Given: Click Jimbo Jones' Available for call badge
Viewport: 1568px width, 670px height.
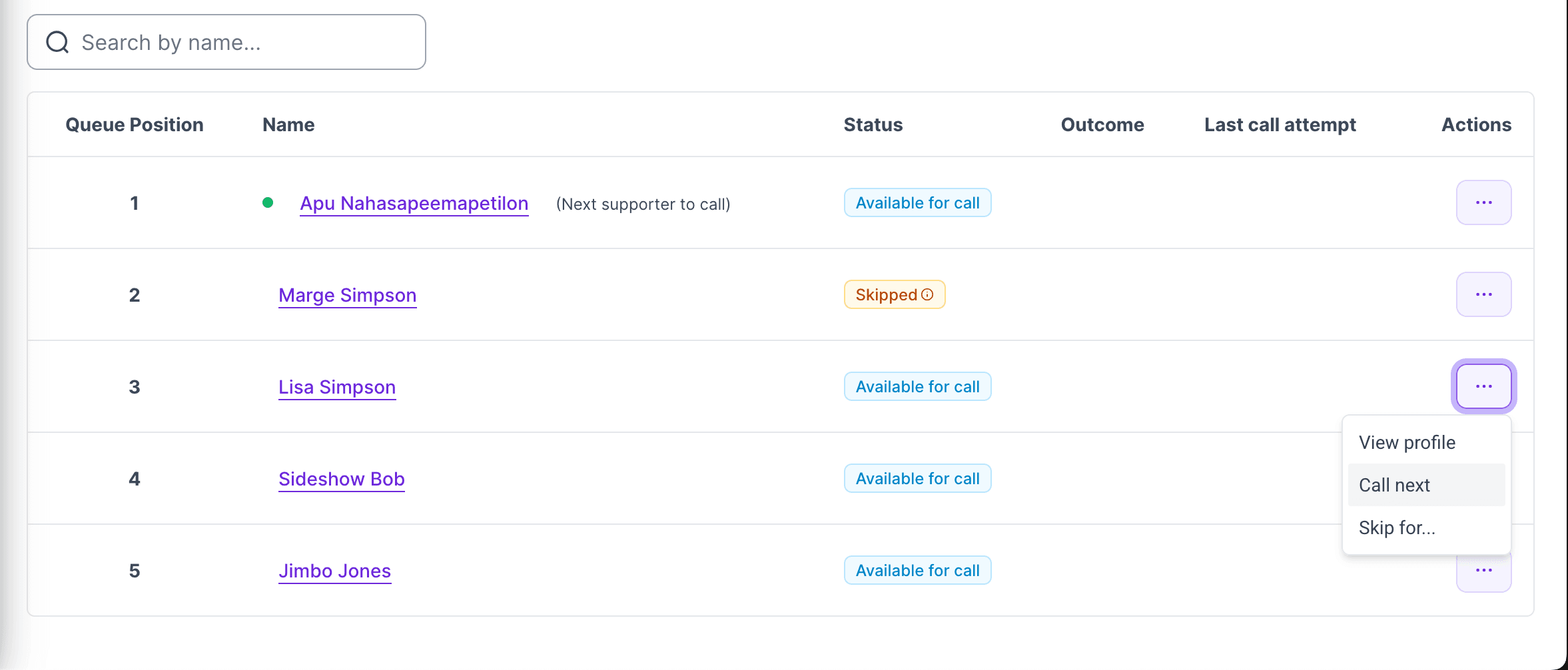Looking at the screenshot, I should (x=917, y=570).
